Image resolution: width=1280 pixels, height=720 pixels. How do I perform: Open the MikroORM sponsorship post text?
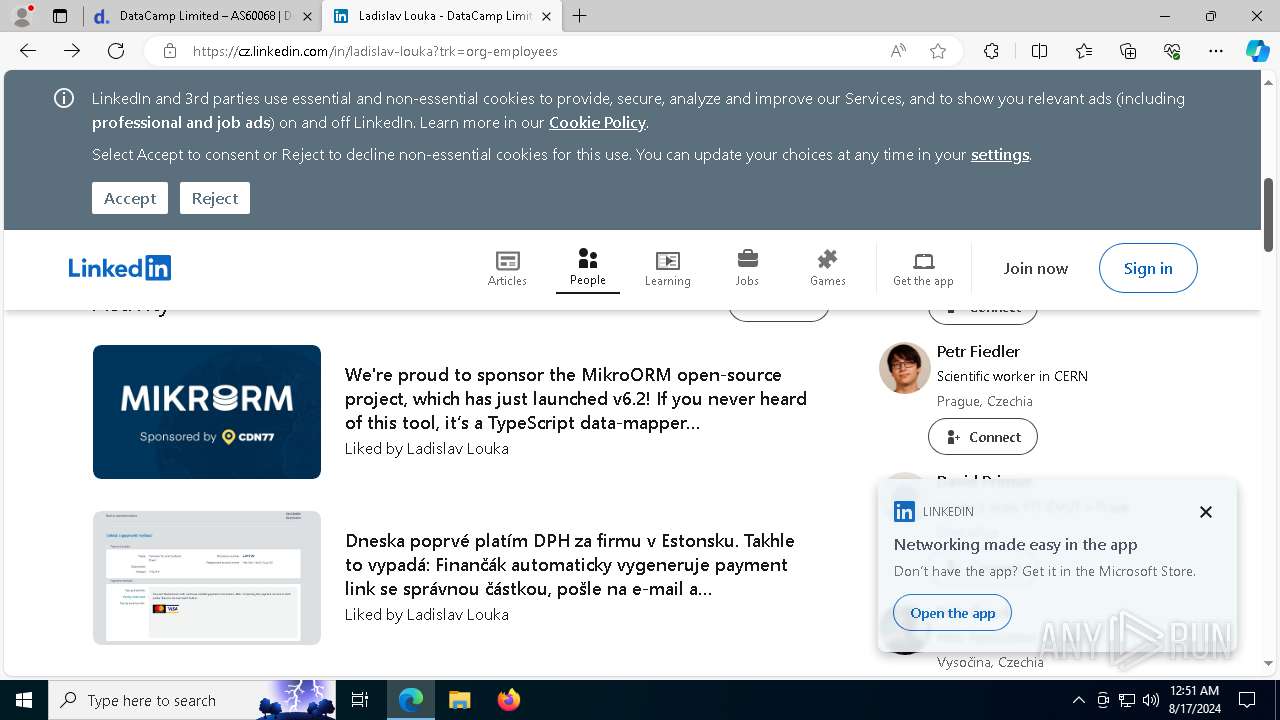tap(576, 398)
